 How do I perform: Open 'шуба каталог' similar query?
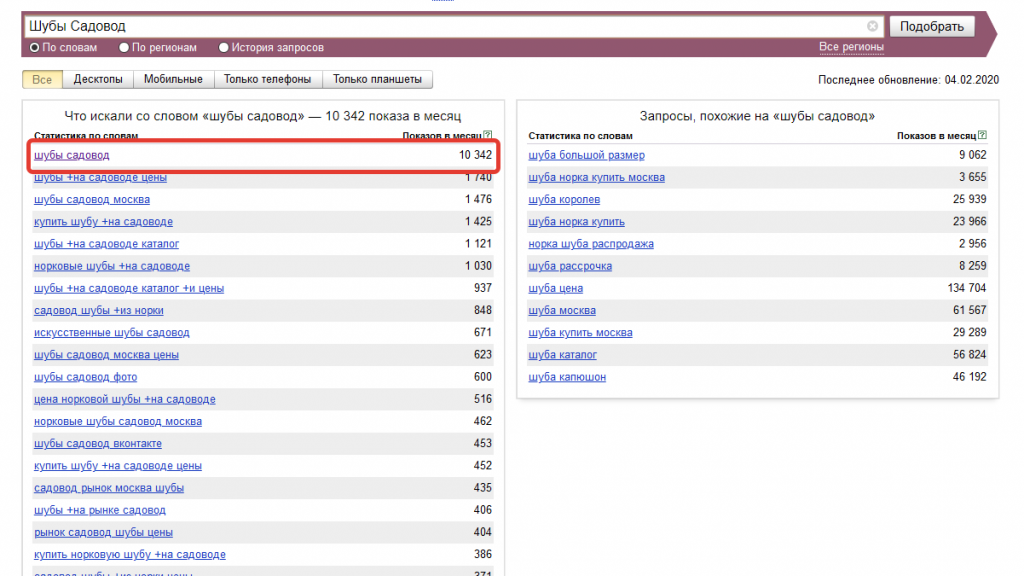(x=562, y=355)
